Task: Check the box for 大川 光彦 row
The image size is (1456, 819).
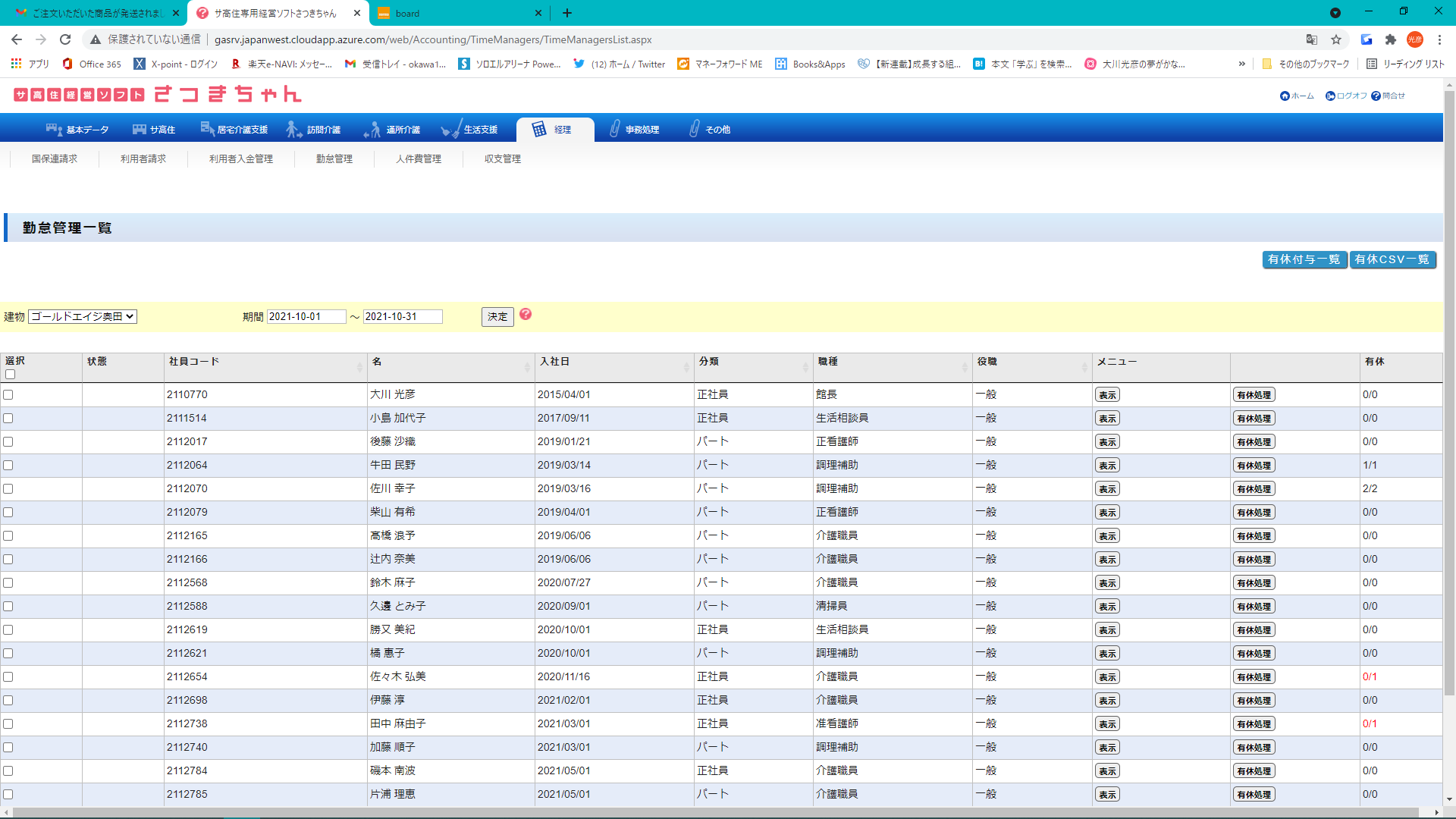Action: click(8, 395)
